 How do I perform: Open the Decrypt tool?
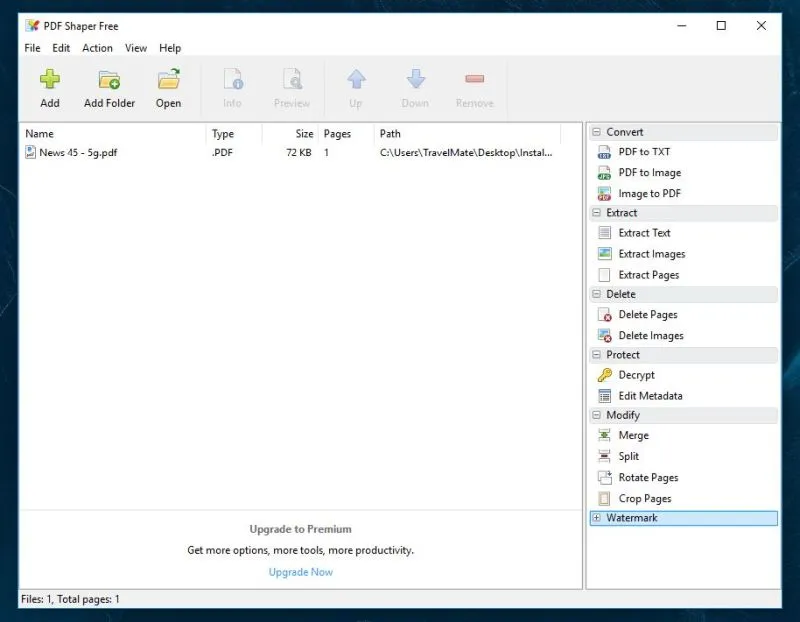pos(639,375)
